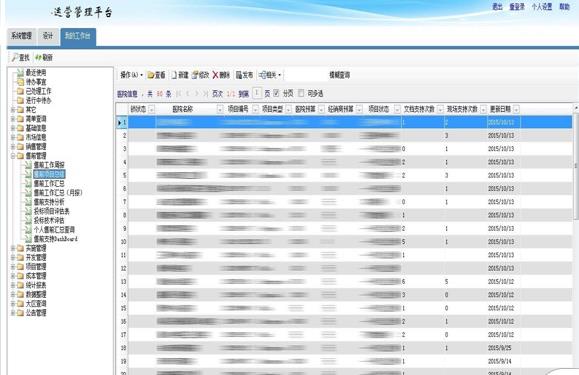The width and height of the screenshot is (579, 375).
Task: Collapse the 售前管理 tree node
Action: (x=13, y=156)
